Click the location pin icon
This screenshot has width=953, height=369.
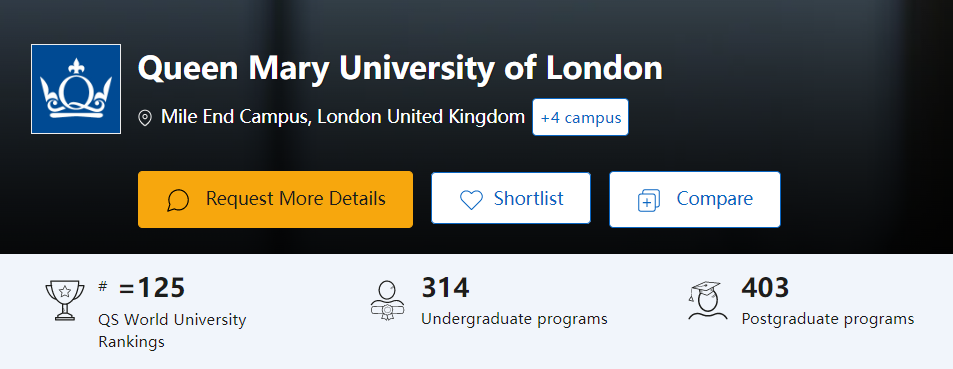tap(145, 117)
